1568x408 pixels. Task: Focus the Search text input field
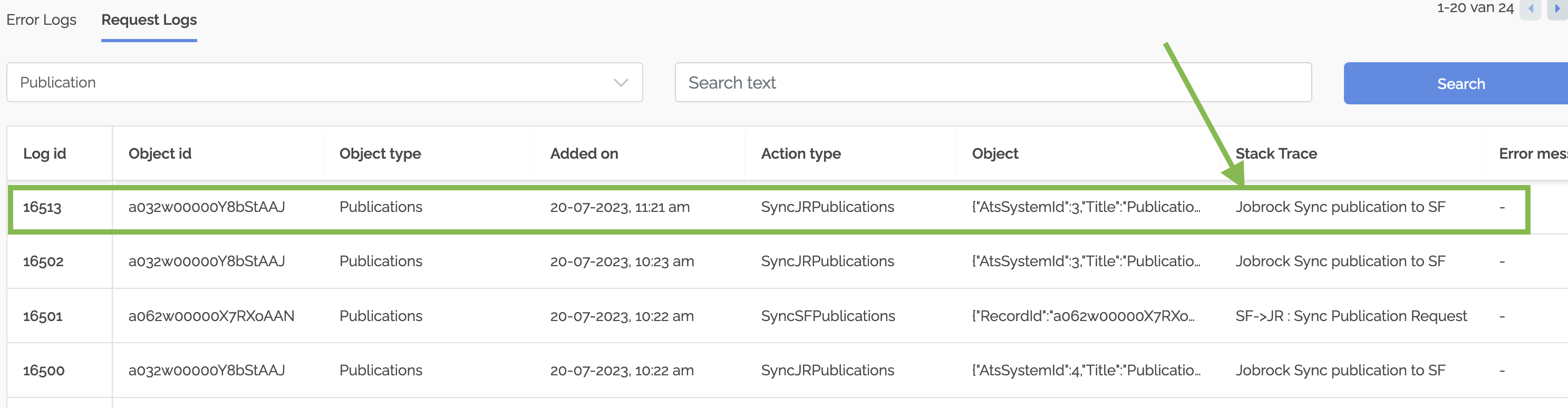point(992,83)
